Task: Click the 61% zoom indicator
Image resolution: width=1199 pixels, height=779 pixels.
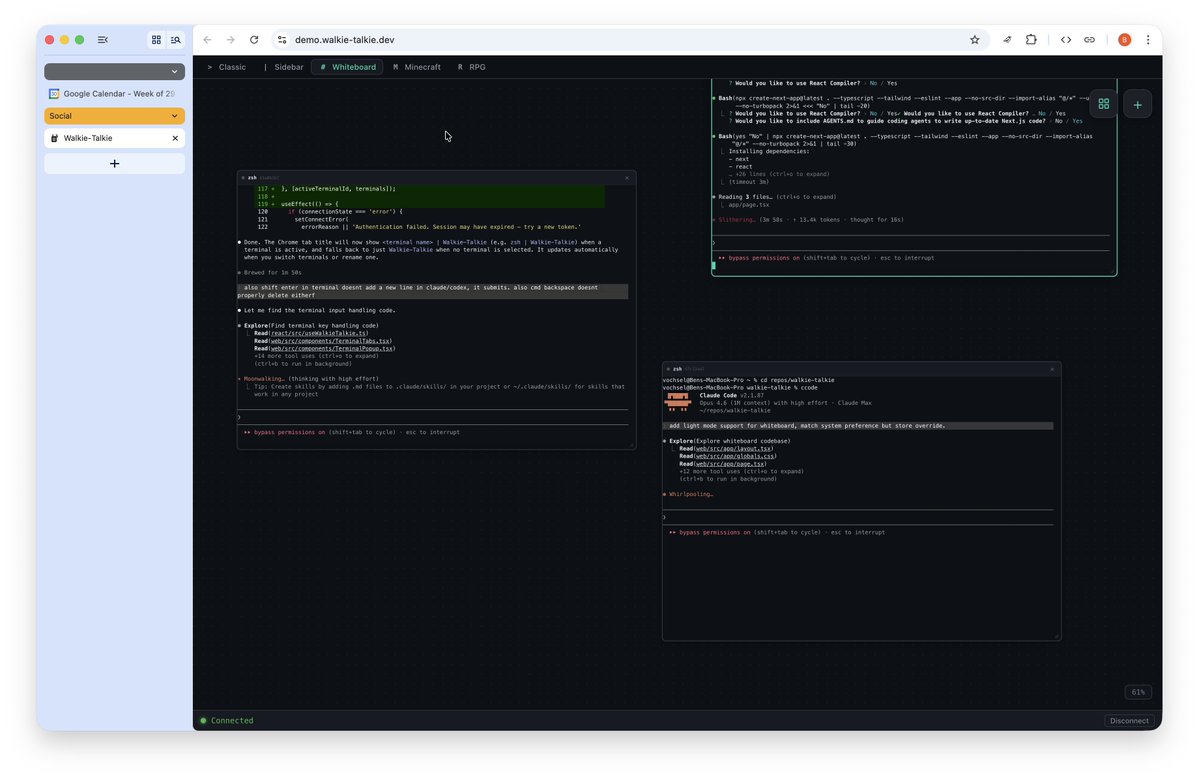Action: [x=1138, y=692]
